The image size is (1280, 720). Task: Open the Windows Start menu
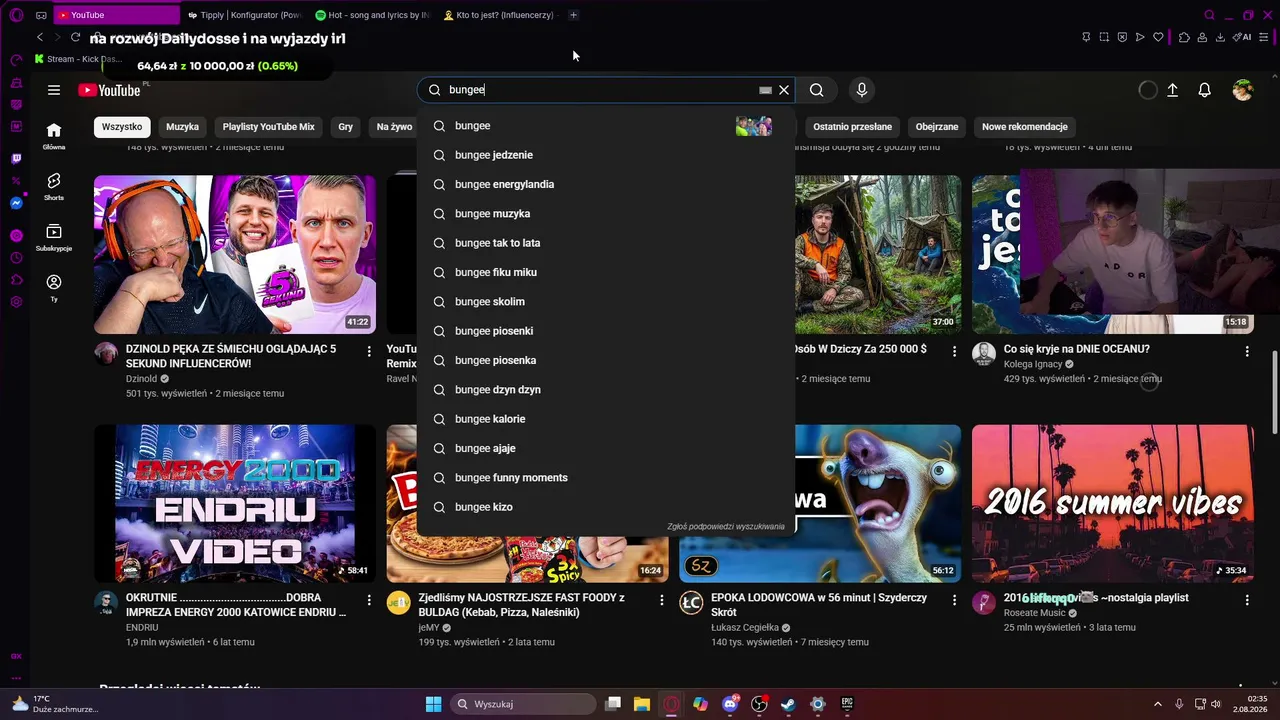(x=433, y=704)
